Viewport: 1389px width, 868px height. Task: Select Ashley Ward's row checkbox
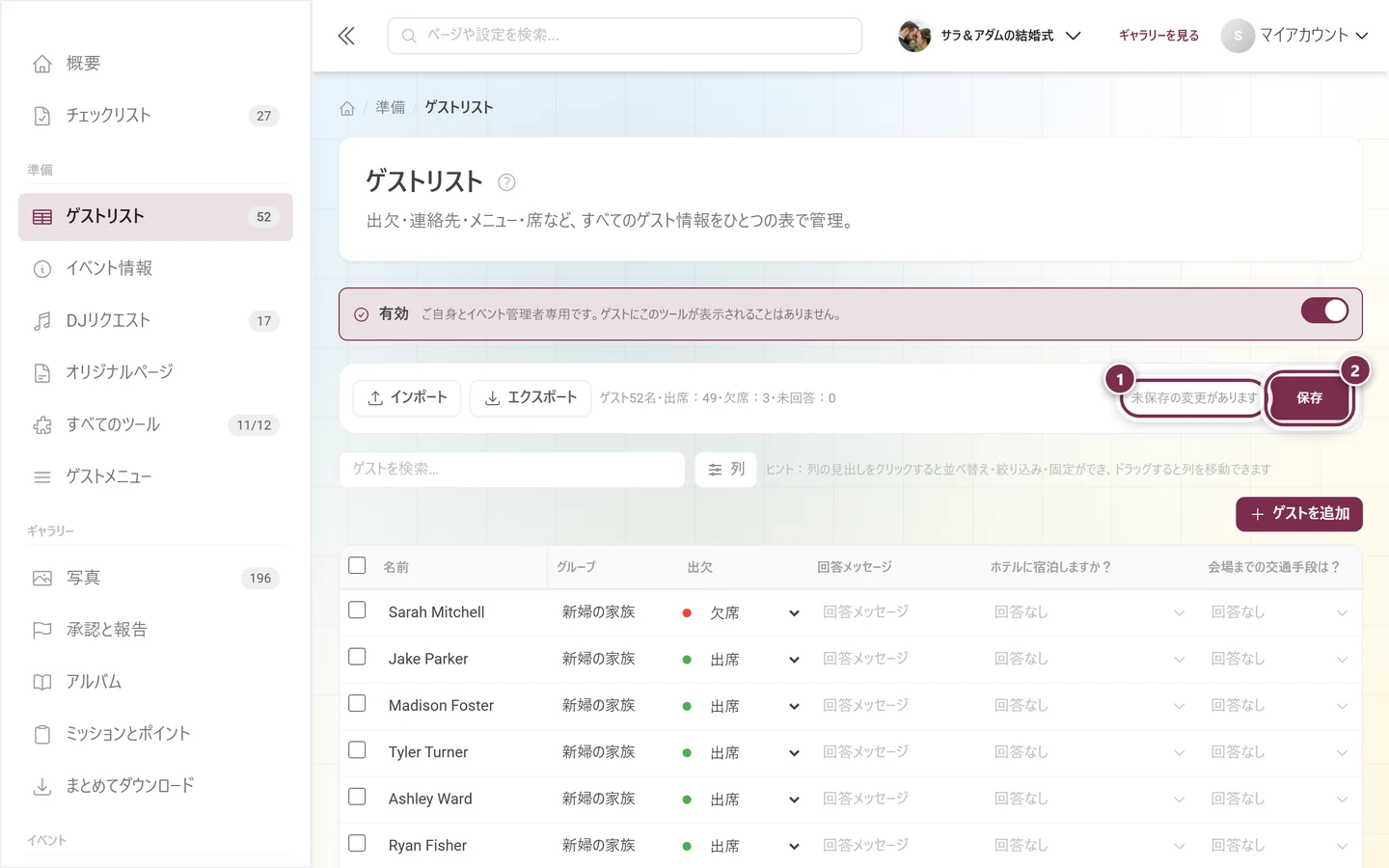(x=357, y=797)
